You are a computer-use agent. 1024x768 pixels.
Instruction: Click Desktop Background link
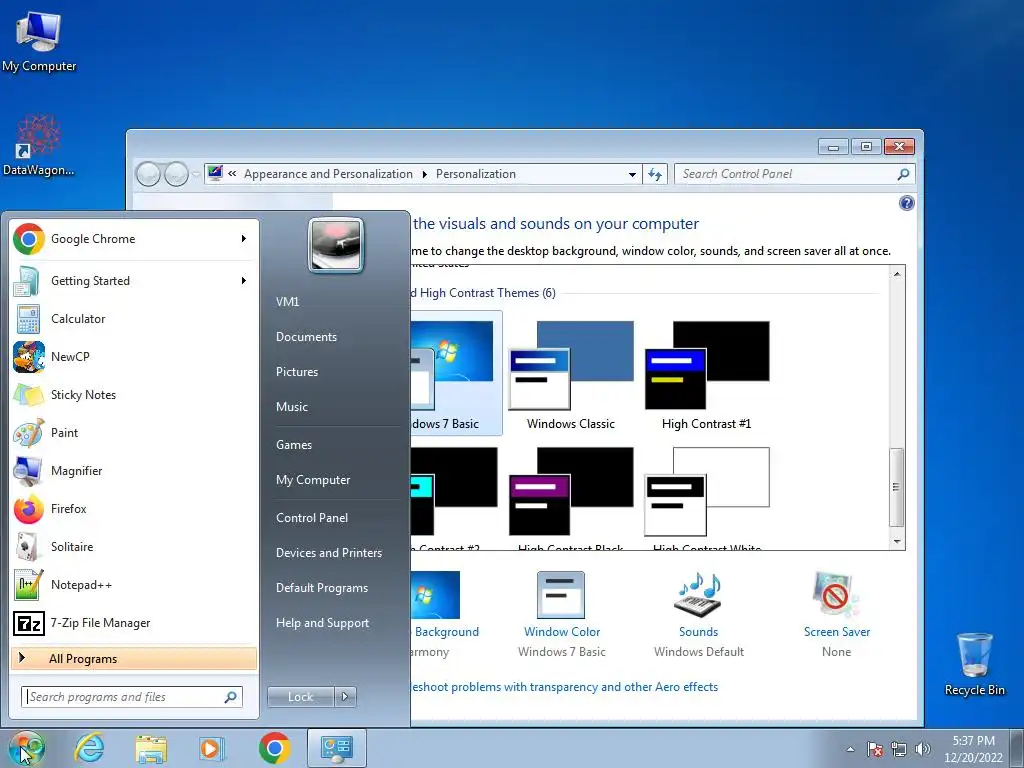click(x=447, y=632)
